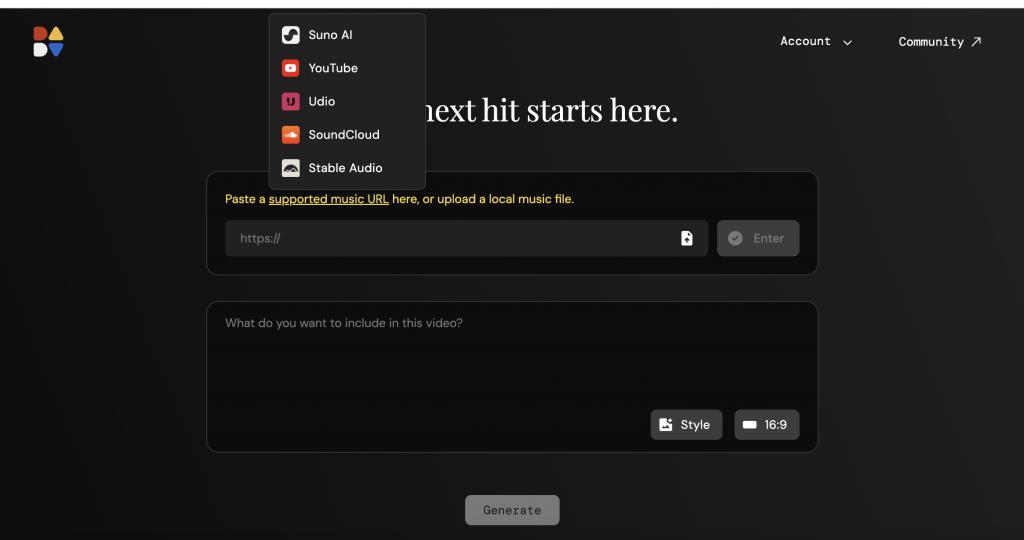Viewport: 1024px width, 540px height.
Task: Click the SoundCloud orange cloud icon
Action: click(x=291, y=135)
